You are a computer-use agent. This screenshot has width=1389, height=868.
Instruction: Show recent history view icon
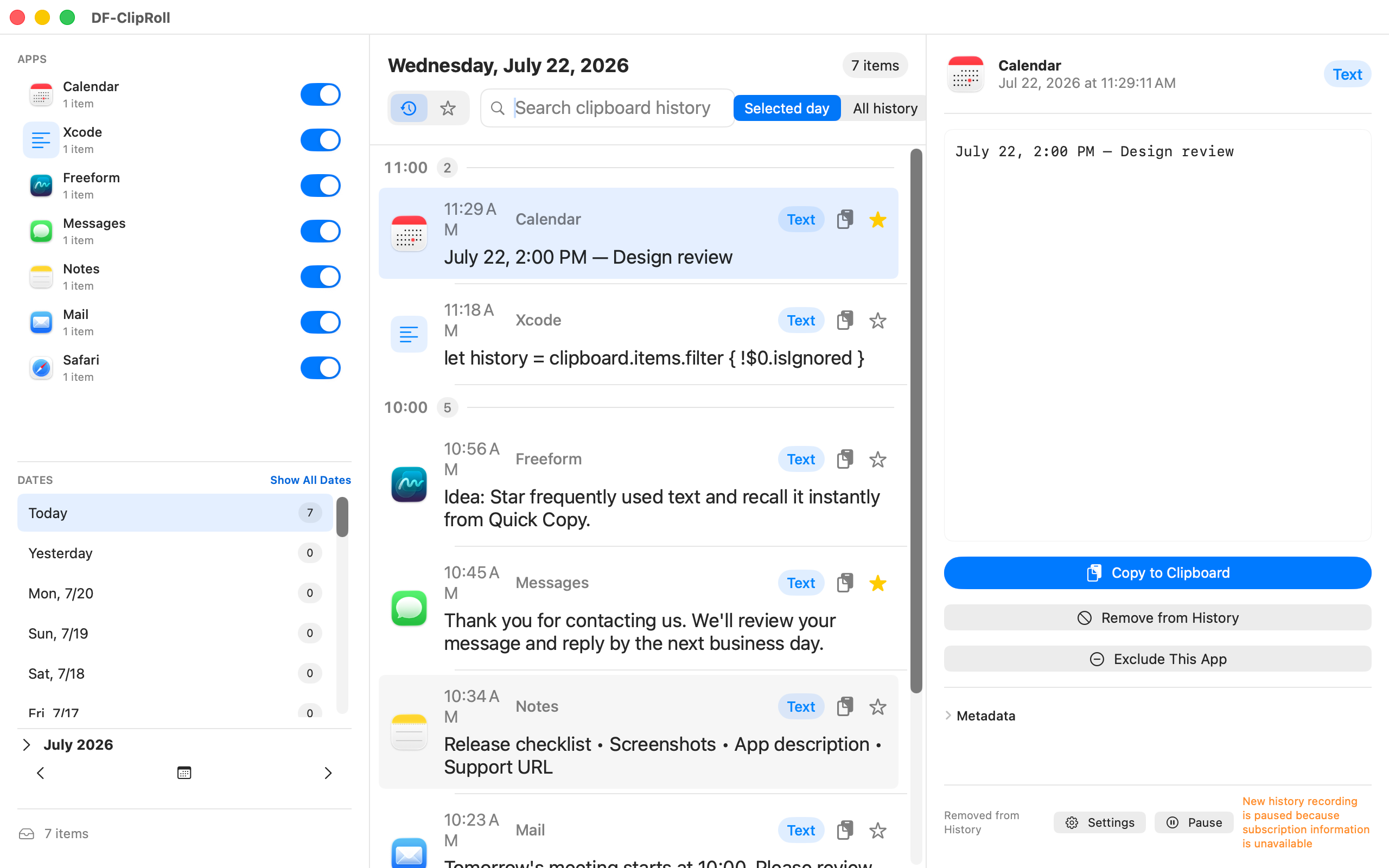(x=409, y=108)
